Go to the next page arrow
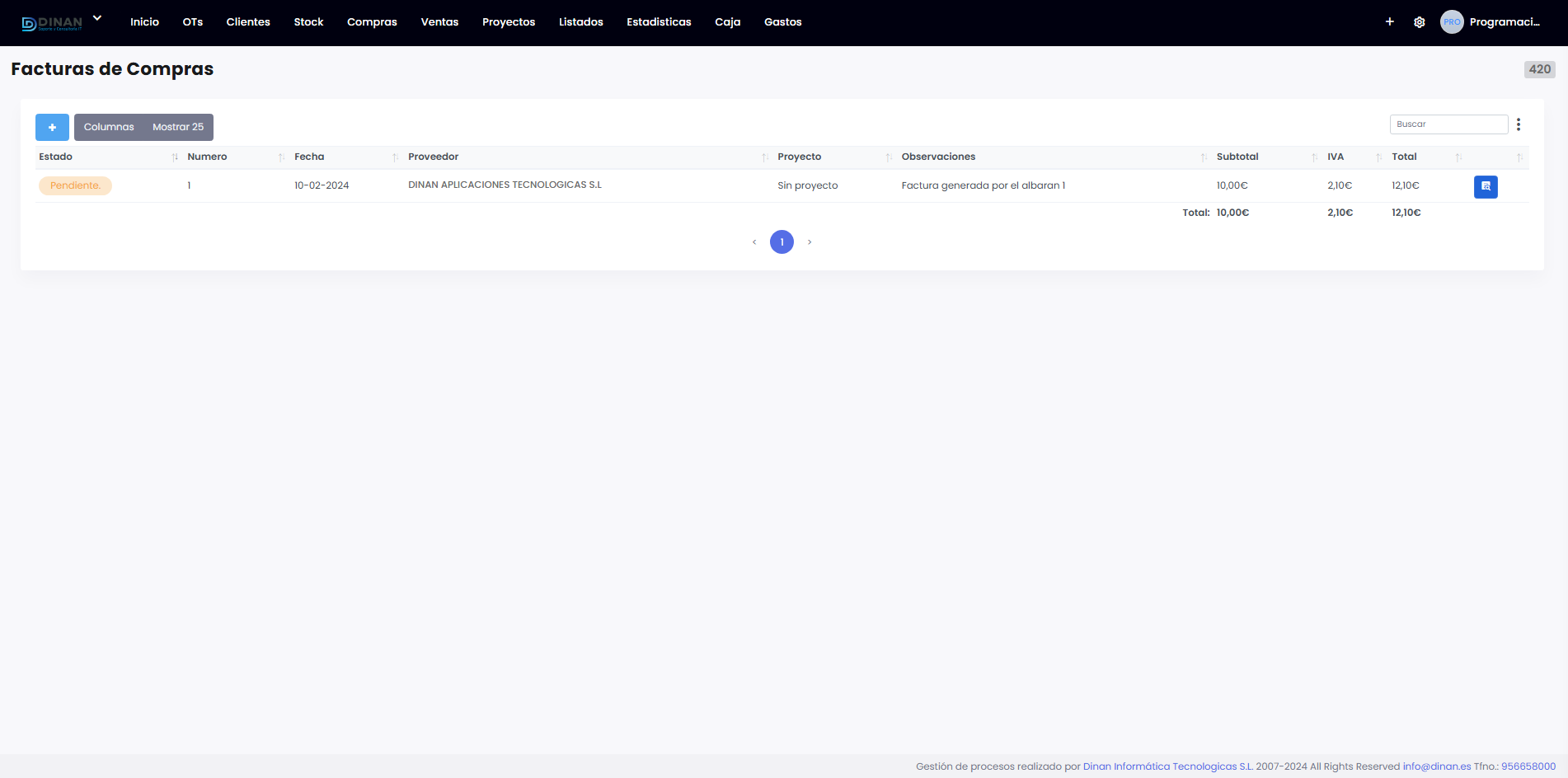This screenshot has width=1568, height=778. tap(810, 242)
